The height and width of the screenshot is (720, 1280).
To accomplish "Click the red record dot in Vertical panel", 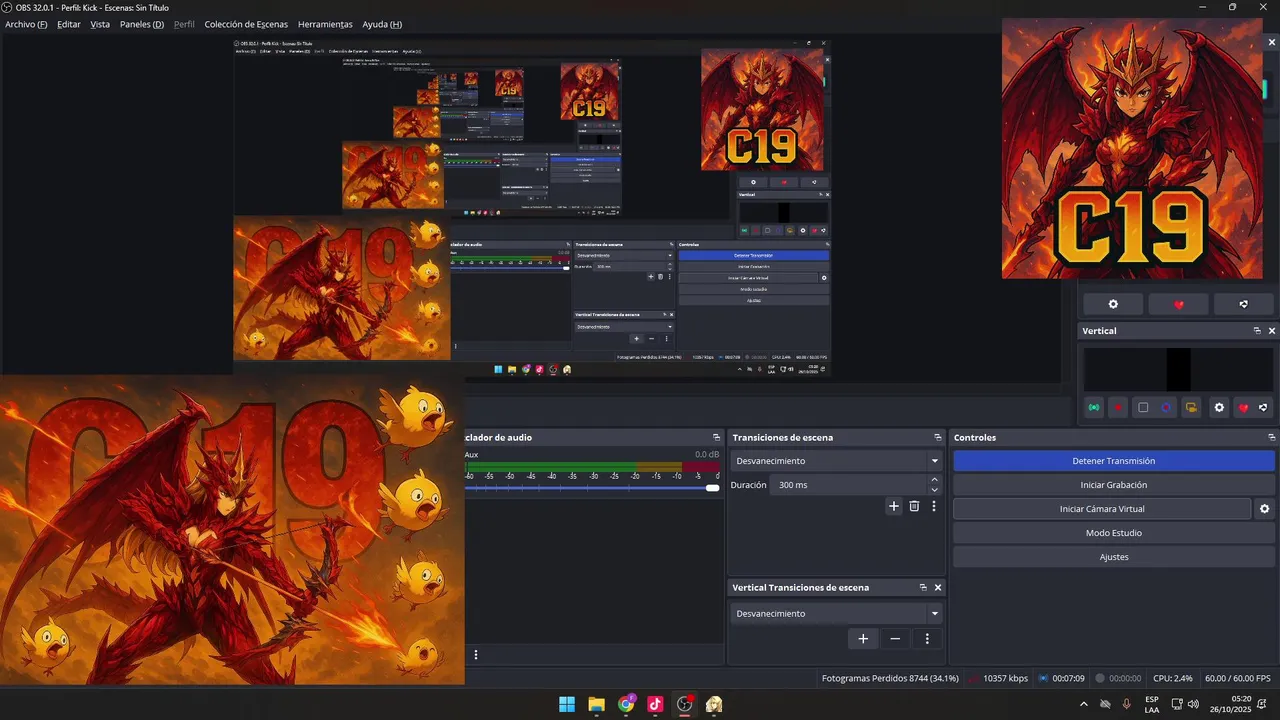I will (1118, 408).
